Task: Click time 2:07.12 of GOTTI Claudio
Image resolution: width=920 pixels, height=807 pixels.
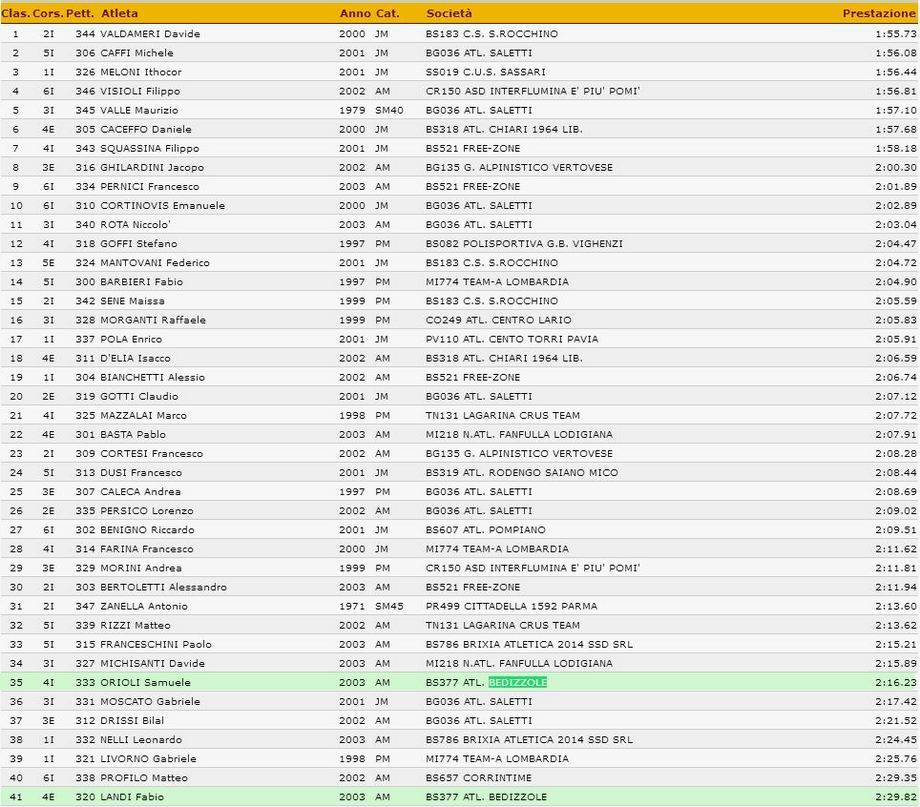Action: coord(895,396)
